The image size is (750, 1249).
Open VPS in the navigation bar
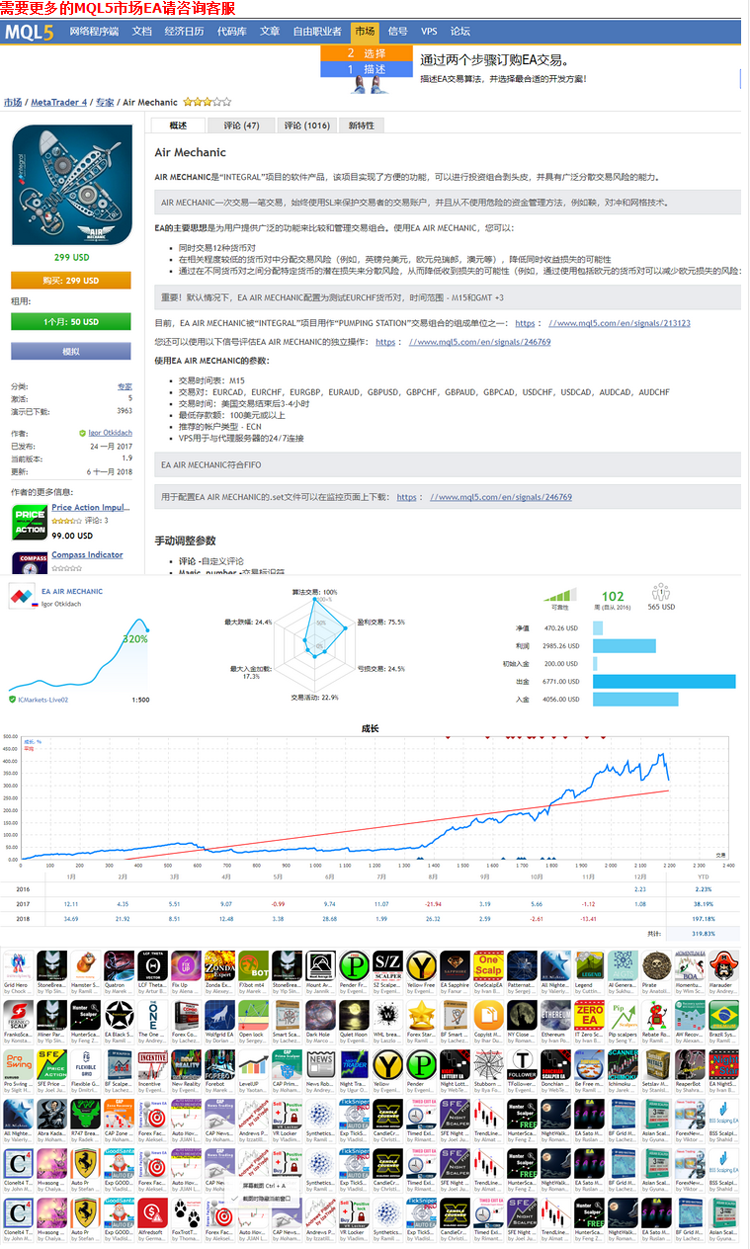pyautogui.click(x=429, y=32)
